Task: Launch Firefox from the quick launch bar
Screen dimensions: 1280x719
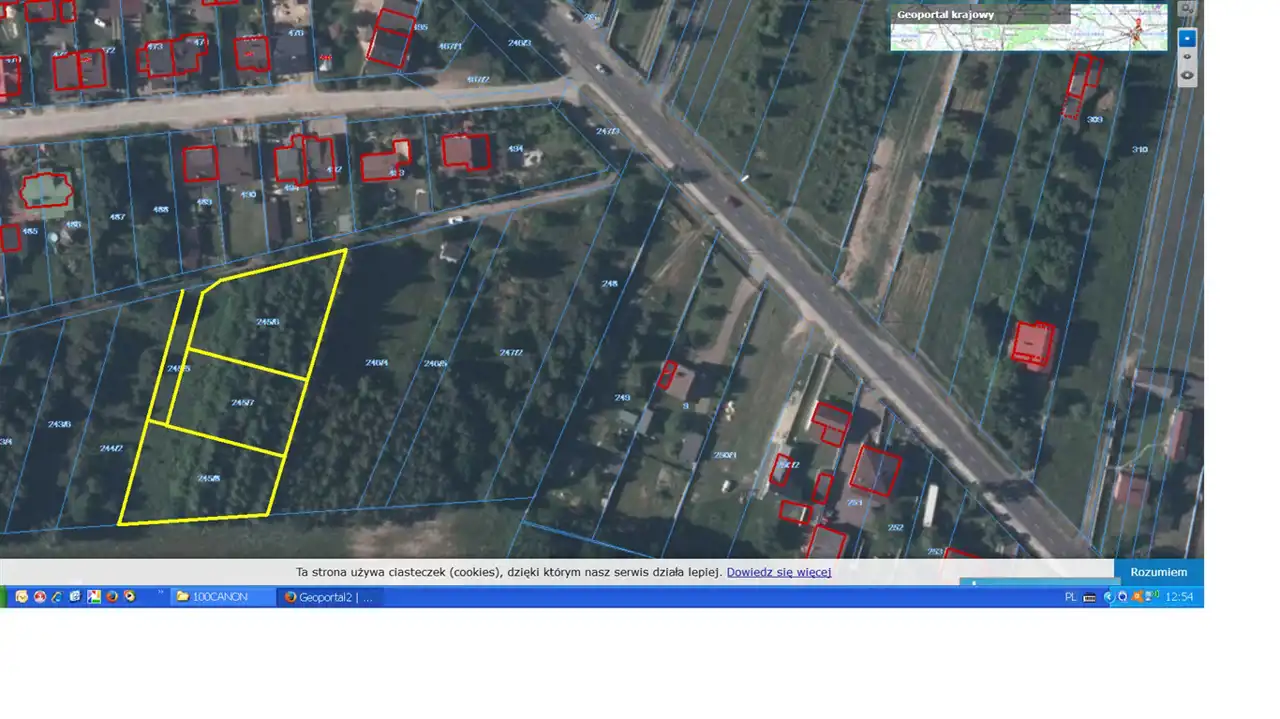Action: click(x=112, y=597)
